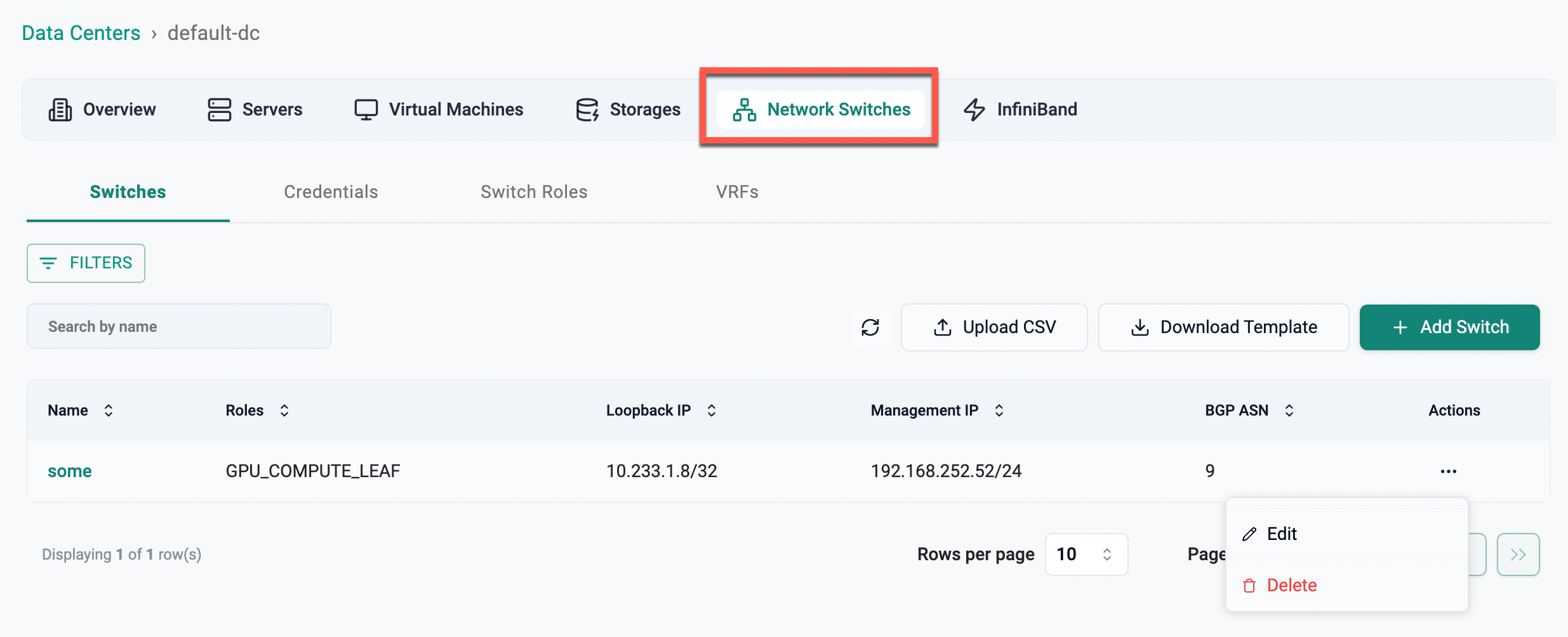Click the Virtual Machines monitor icon
Image resolution: width=1568 pixels, height=637 pixels.
click(x=366, y=109)
